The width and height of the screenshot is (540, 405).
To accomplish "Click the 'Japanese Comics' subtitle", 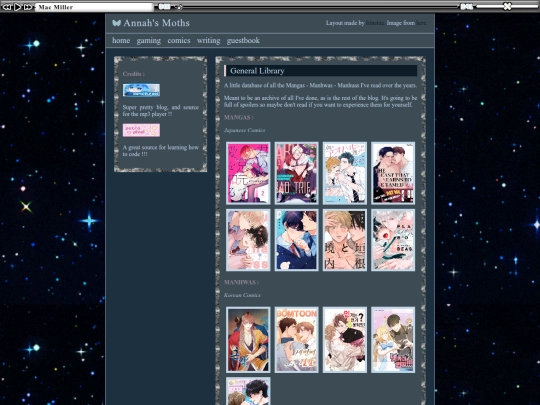I will [x=245, y=130].
